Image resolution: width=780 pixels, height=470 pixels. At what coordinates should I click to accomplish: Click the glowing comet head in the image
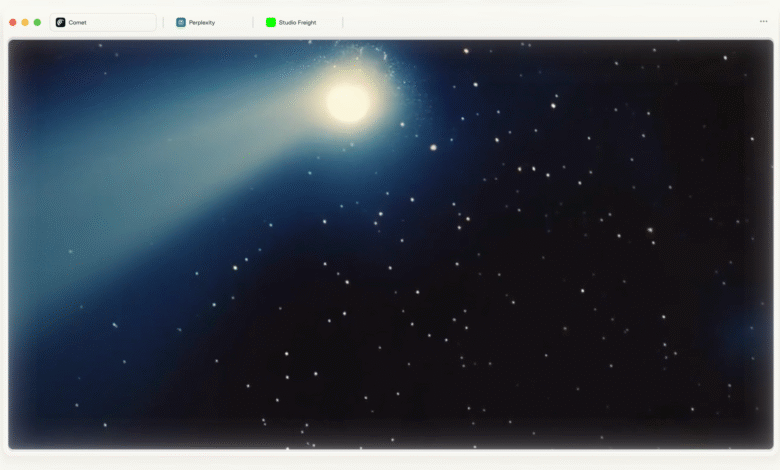347,102
